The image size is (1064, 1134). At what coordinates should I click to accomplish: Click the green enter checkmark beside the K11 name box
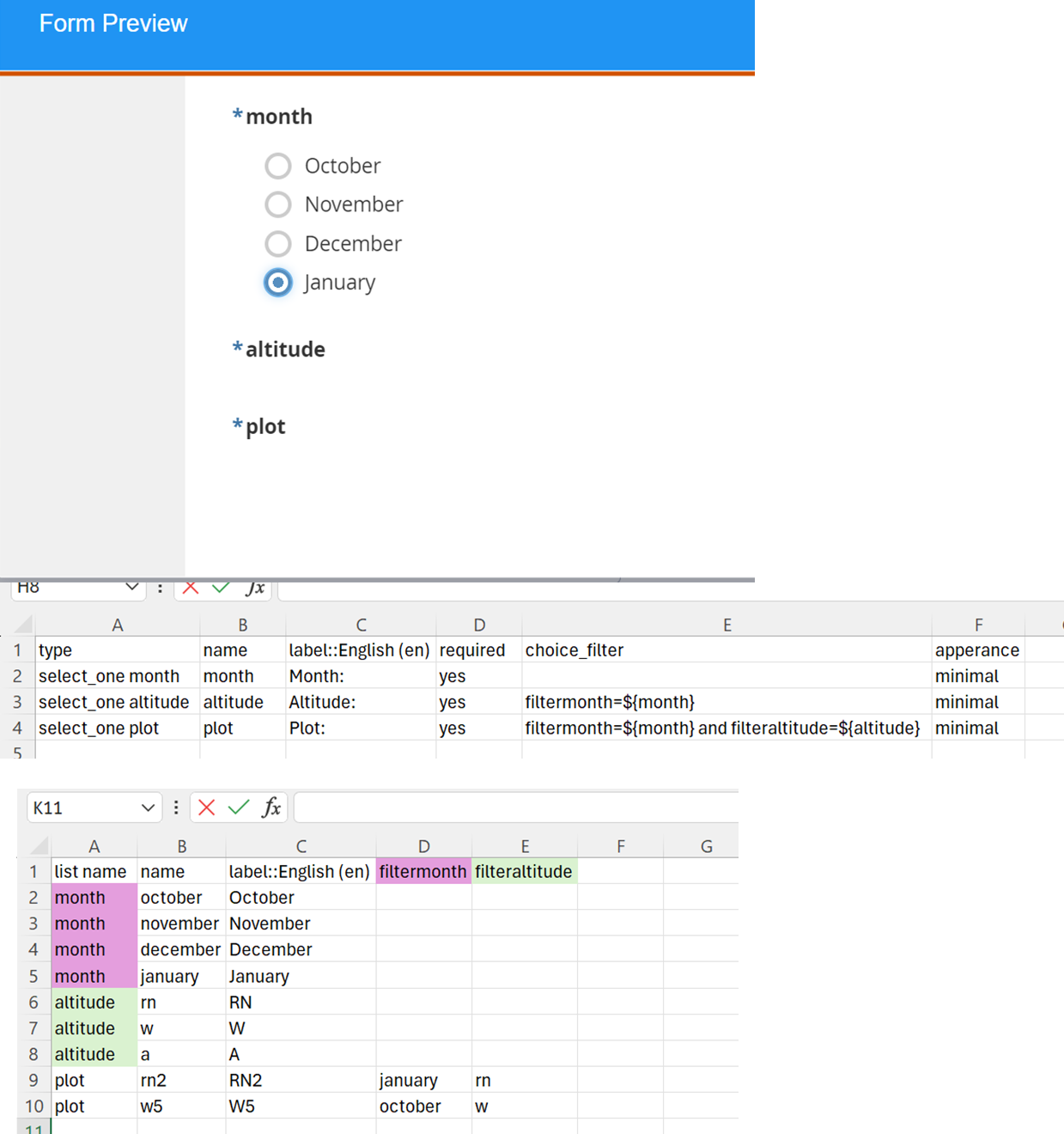point(239,808)
